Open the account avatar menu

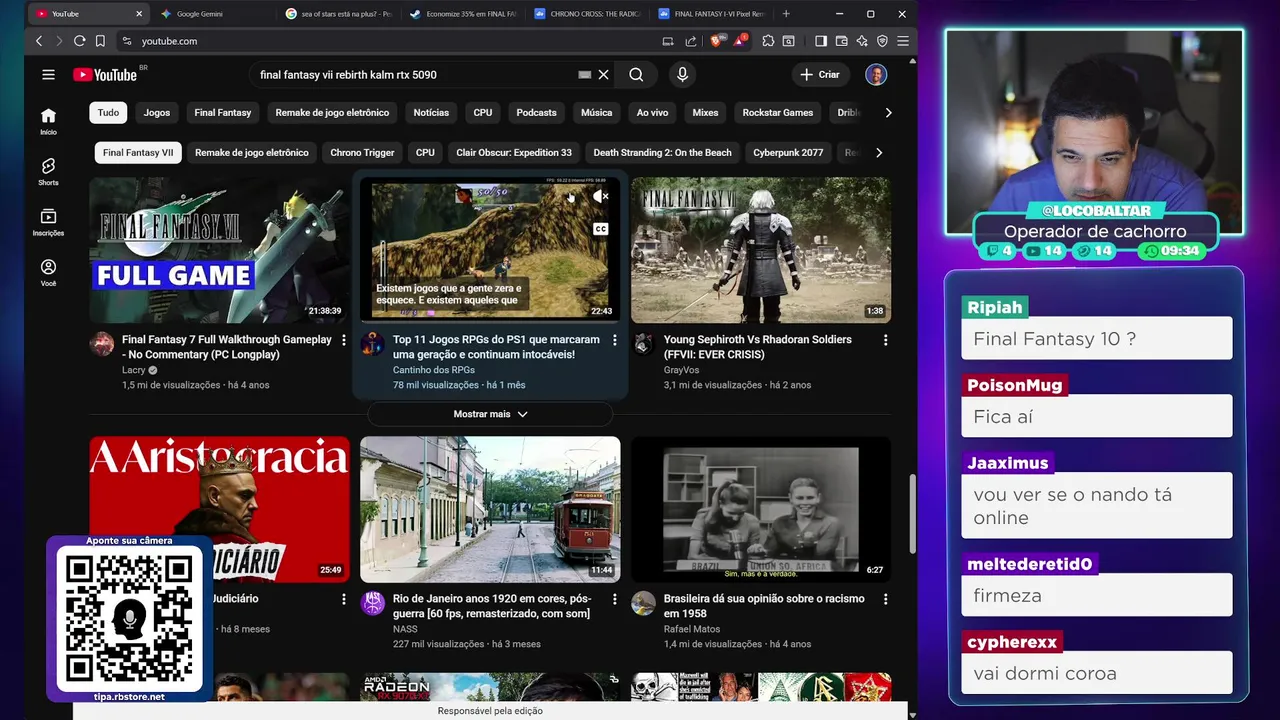pyautogui.click(x=876, y=75)
